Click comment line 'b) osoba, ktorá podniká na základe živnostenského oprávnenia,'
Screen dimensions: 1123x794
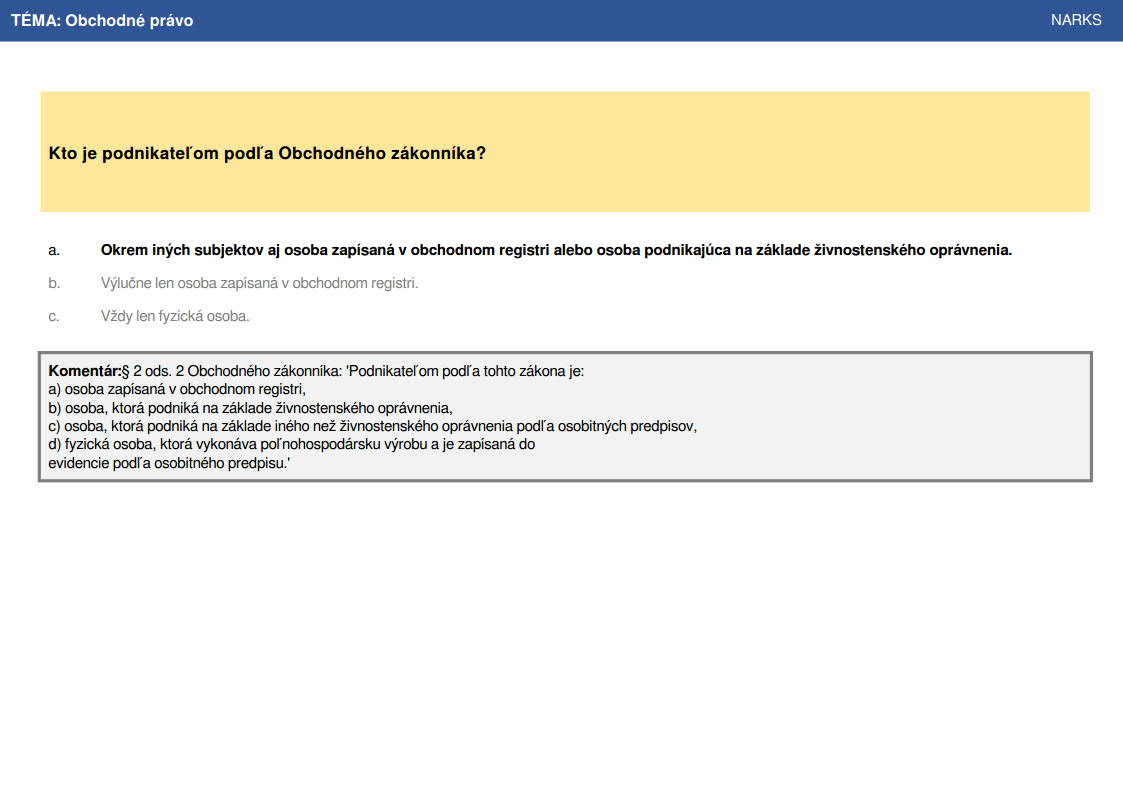point(251,408)
